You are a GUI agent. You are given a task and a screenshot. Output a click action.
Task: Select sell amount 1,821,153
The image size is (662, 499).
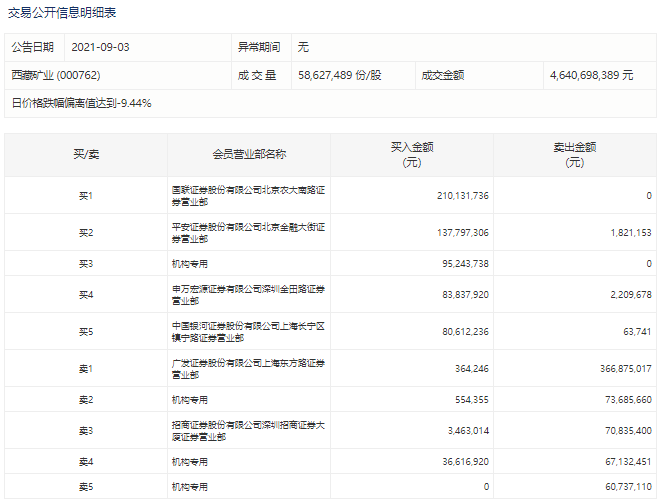(631, 233)
